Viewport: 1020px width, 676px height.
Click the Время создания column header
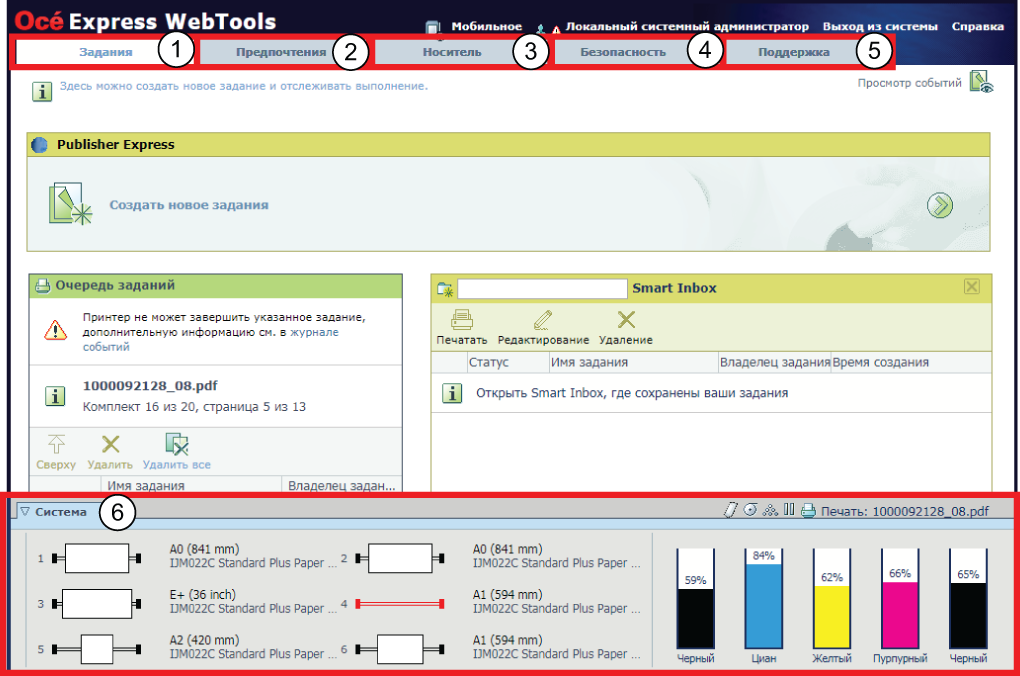(881, 362)
